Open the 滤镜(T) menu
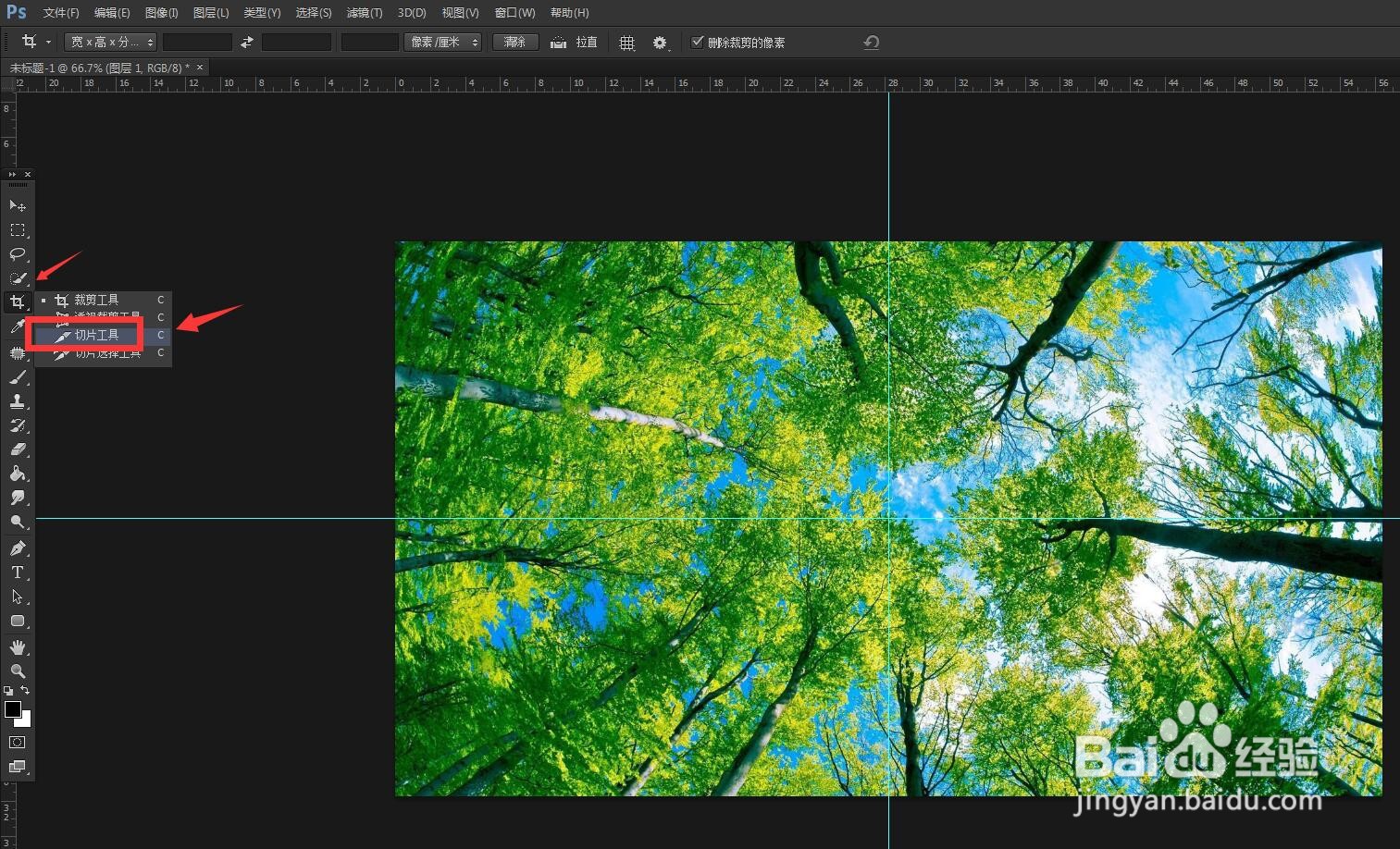 365,13
